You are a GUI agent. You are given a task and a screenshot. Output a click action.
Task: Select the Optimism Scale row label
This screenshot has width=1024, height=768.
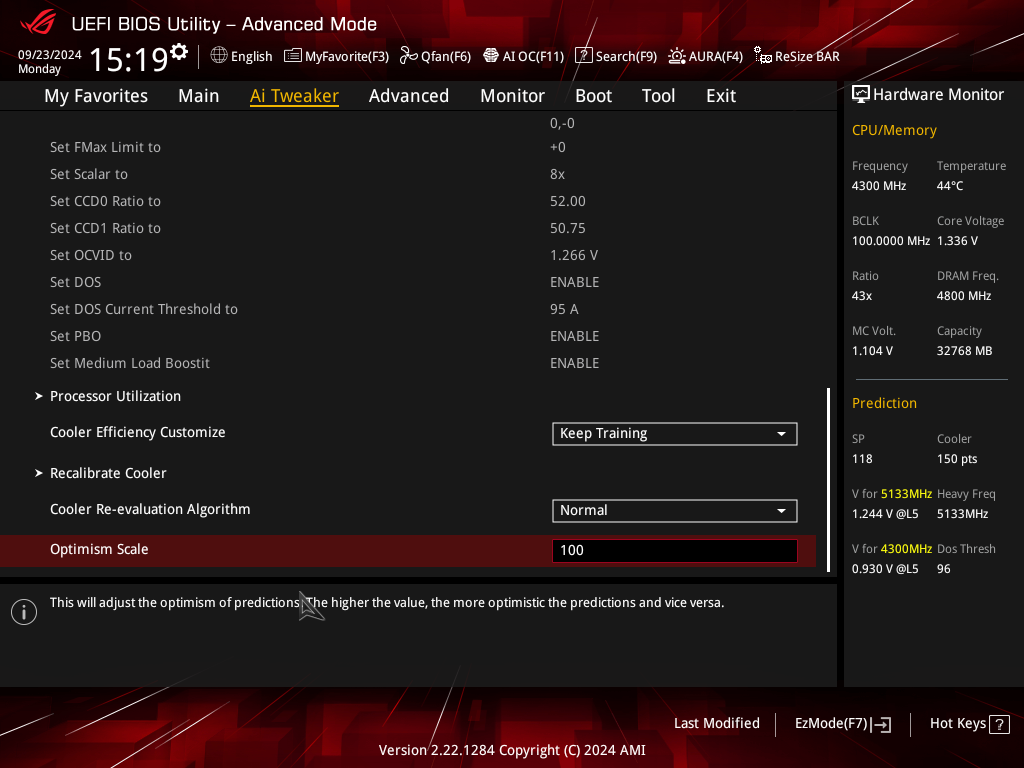click(x=99, y=550)
